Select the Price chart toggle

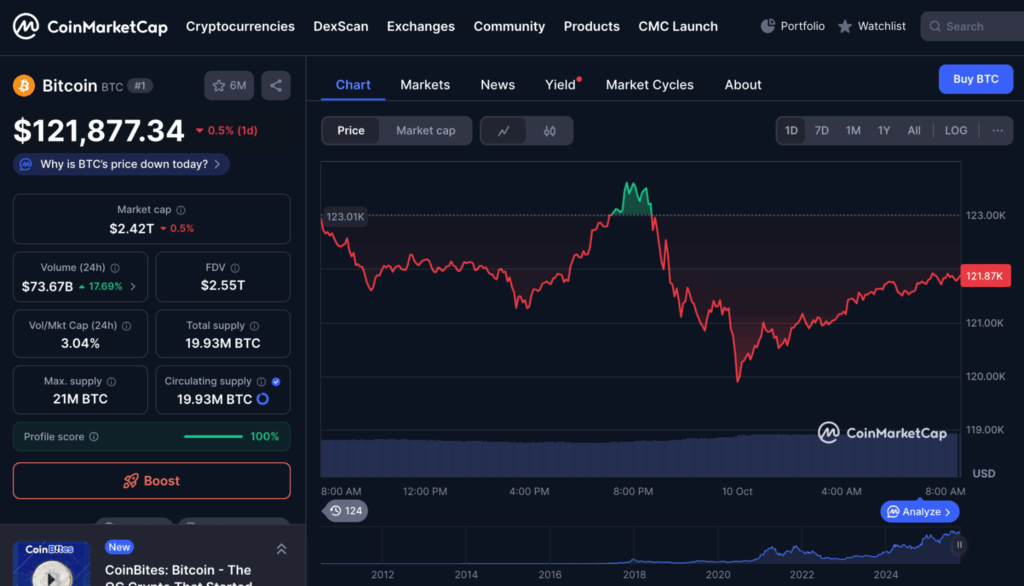[351, 131]
